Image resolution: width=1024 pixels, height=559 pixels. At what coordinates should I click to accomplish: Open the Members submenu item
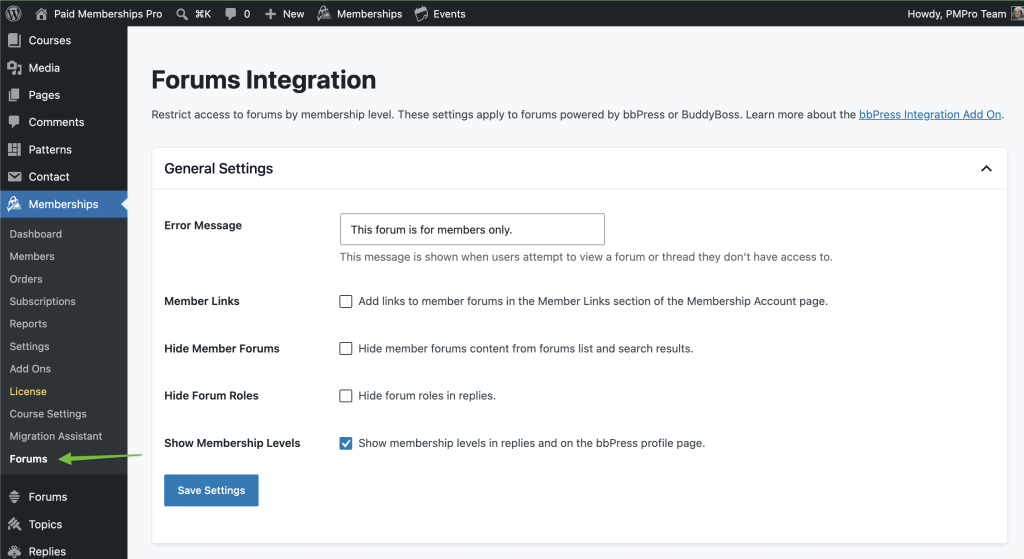(32, 257)
